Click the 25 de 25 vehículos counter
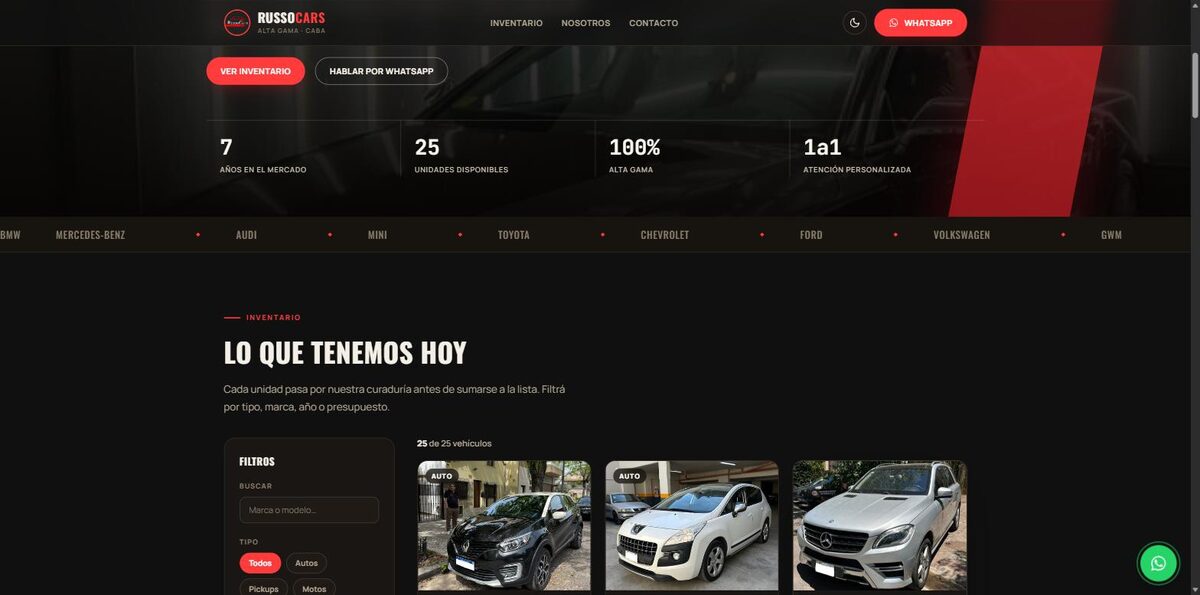Image resolution: width=1200 pixels, height=595 pixels. click(454, 443)
